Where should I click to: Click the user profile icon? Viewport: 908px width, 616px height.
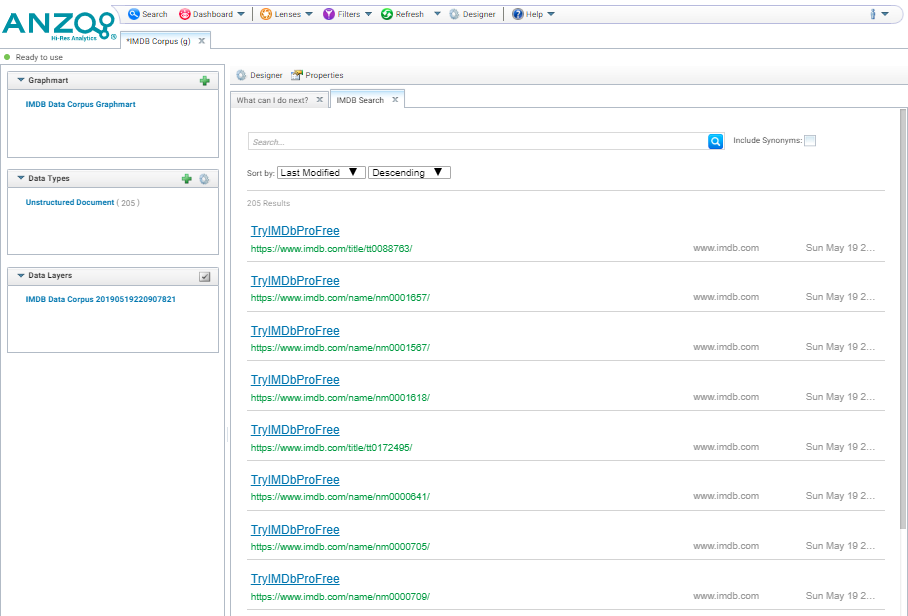873,14
